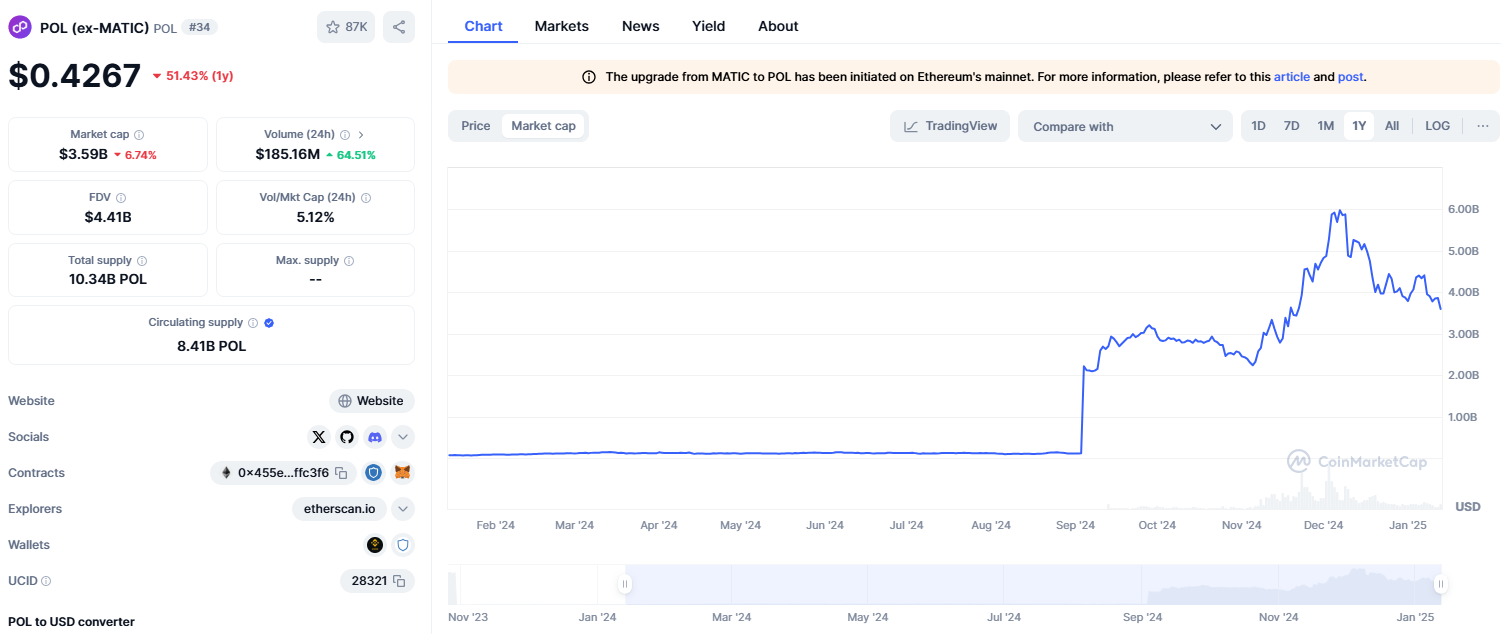The image size is (1501, 634).
Task: Follow the 'post' link in the banner
Action: [1350, 77]
